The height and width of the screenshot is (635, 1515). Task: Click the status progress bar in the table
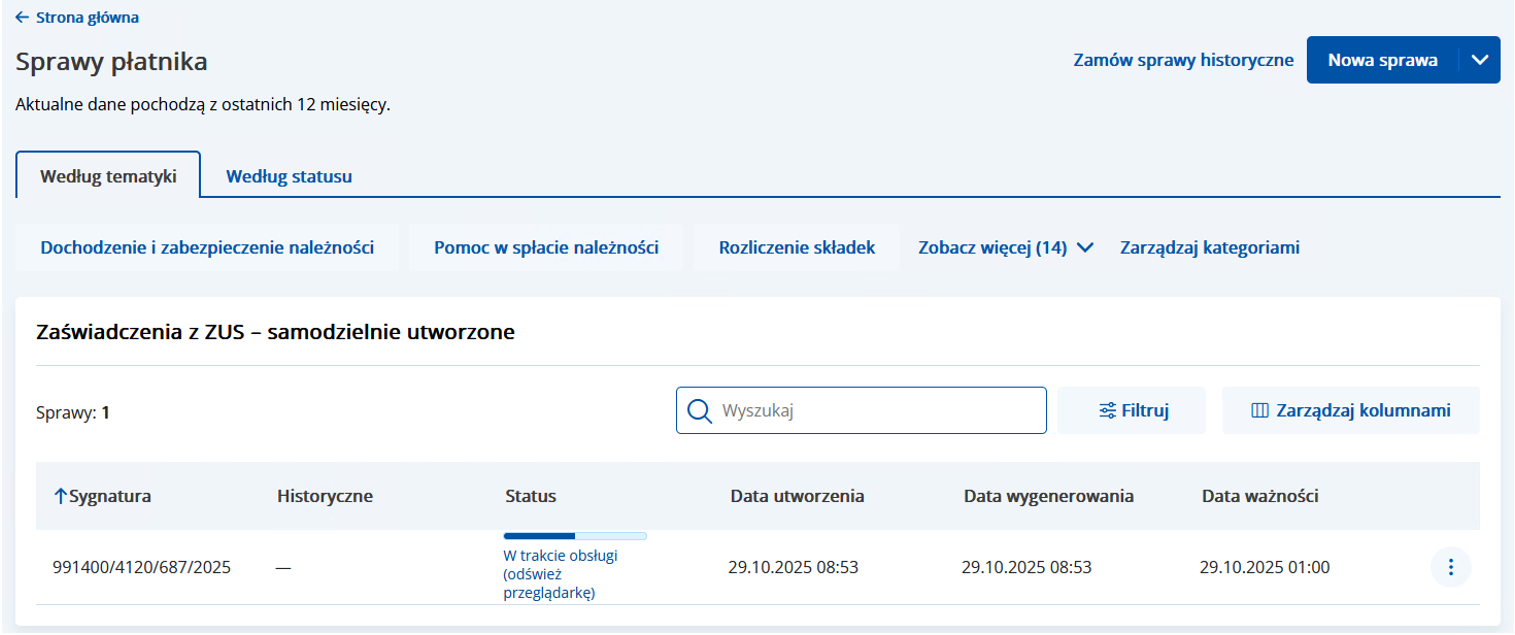575,536
